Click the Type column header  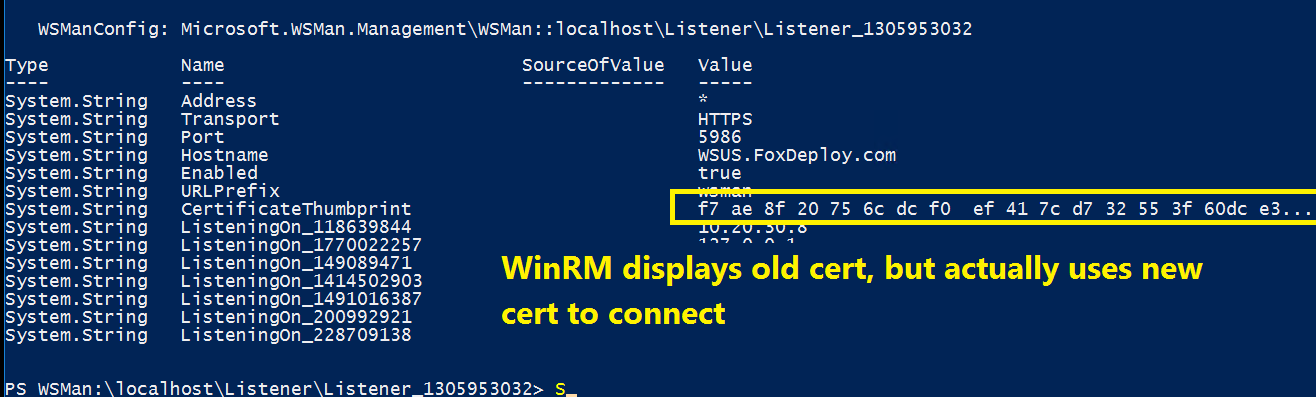[26, 66]
